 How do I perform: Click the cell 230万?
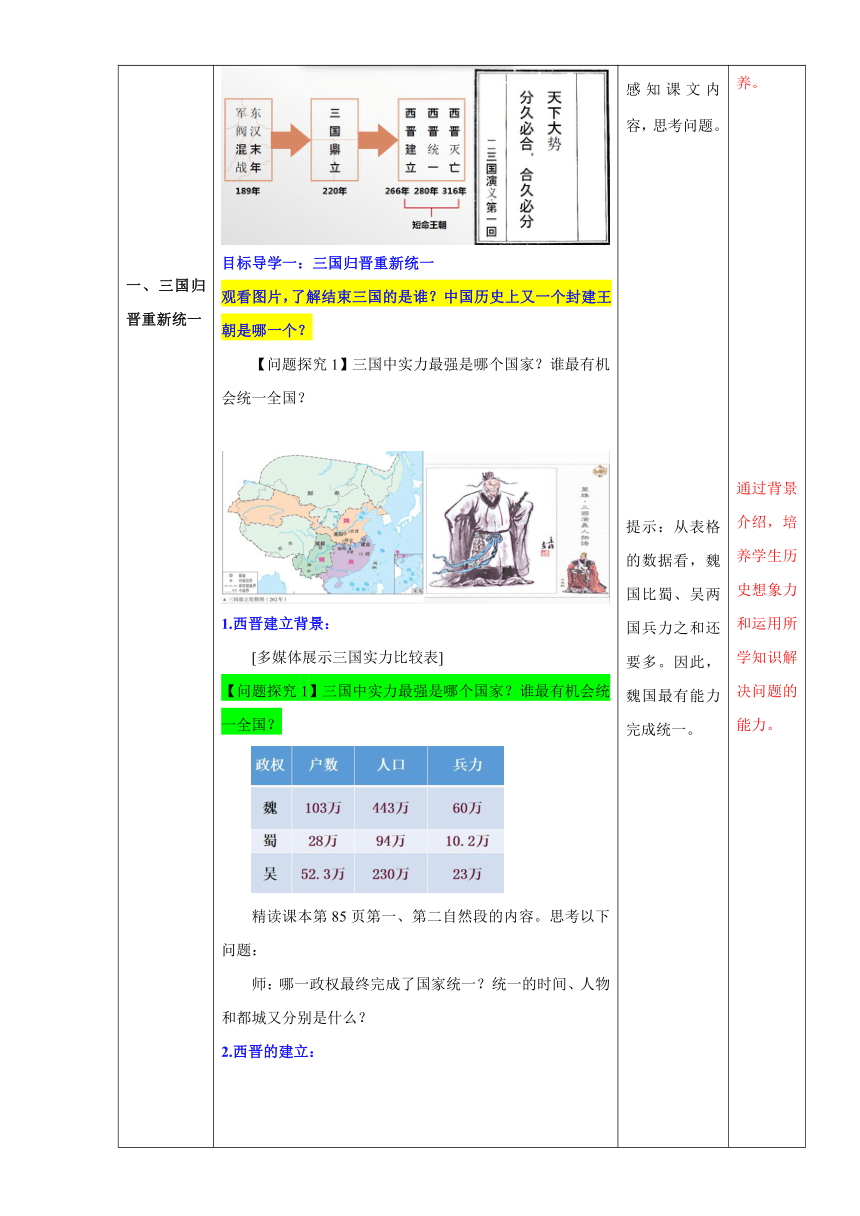[390, 873]
